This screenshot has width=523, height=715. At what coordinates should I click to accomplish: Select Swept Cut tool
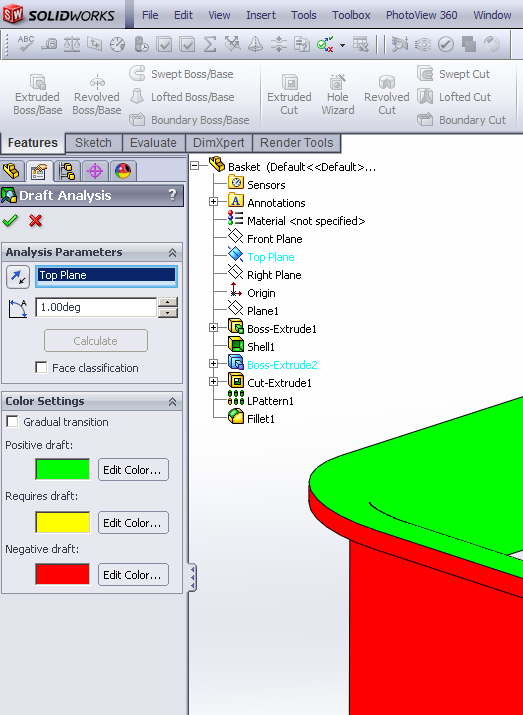pos(453,74)
